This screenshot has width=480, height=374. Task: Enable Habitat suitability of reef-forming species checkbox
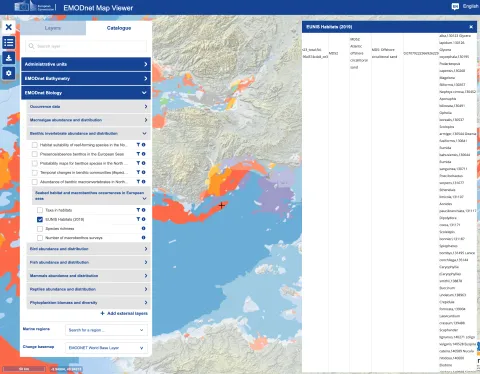(x=35, y=145)
